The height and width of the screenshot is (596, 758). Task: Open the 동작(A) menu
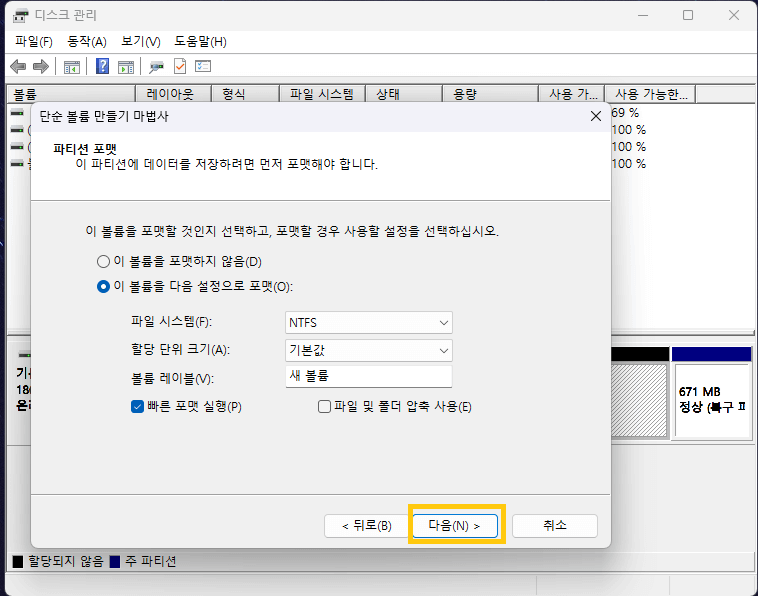(x=87, y=42)
